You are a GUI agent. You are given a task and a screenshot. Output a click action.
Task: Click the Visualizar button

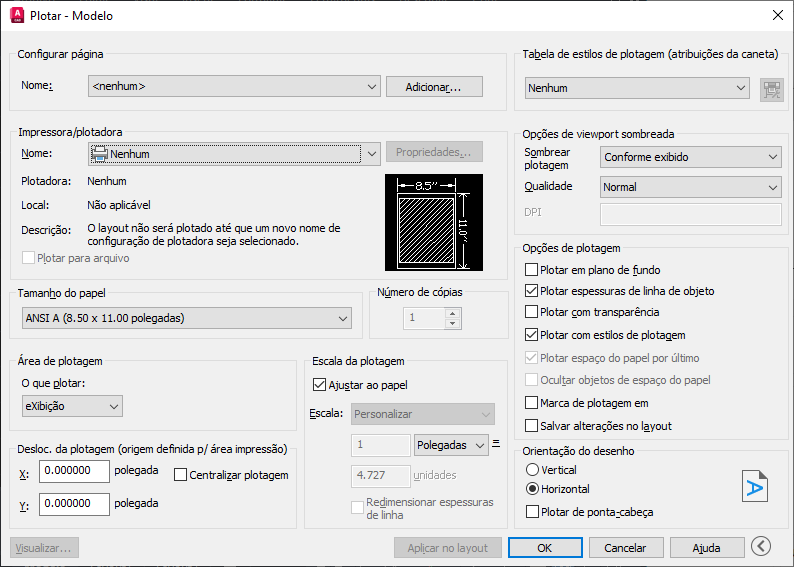pos(44,548)
